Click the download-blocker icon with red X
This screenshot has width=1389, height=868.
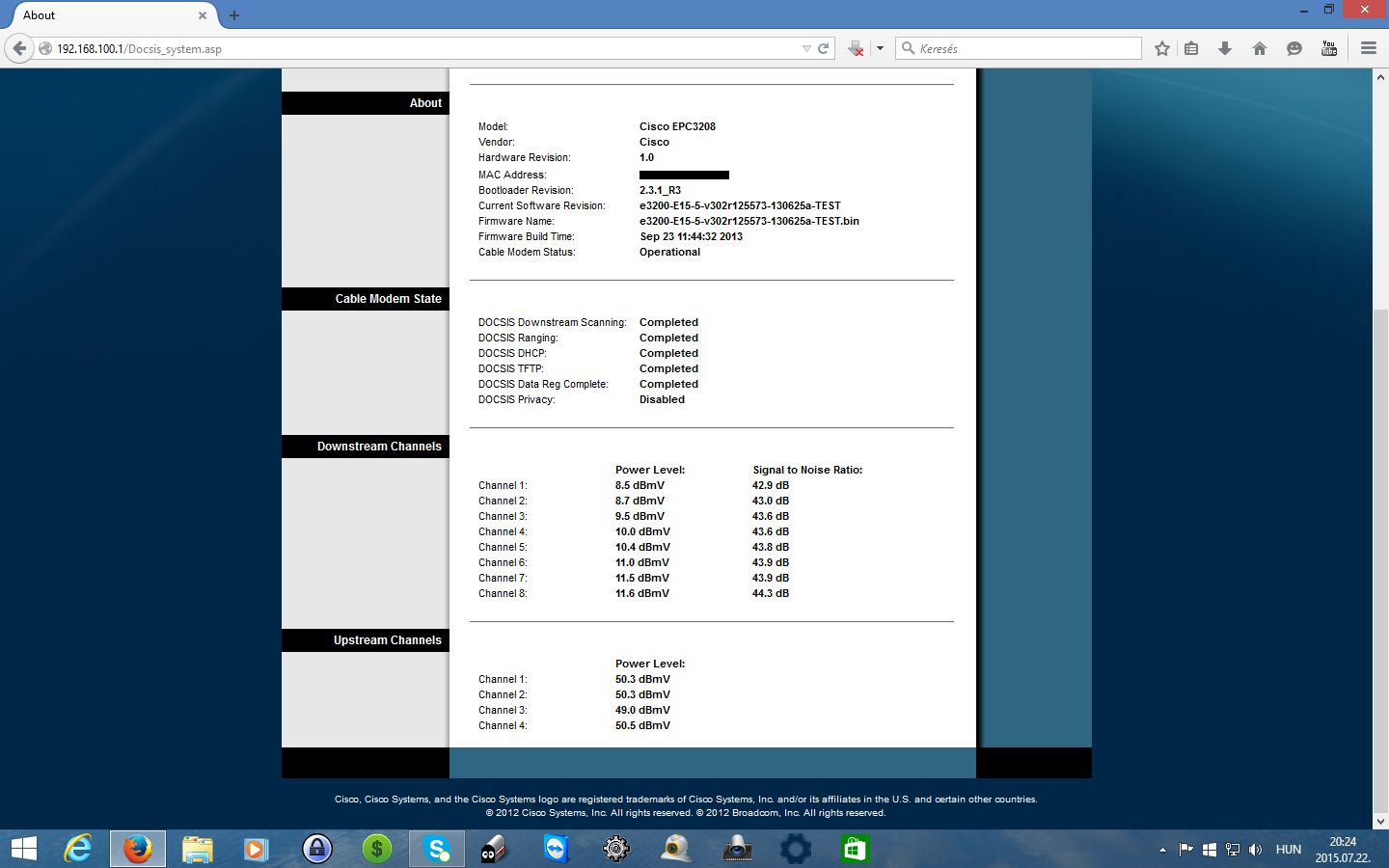tap(856, 48)
